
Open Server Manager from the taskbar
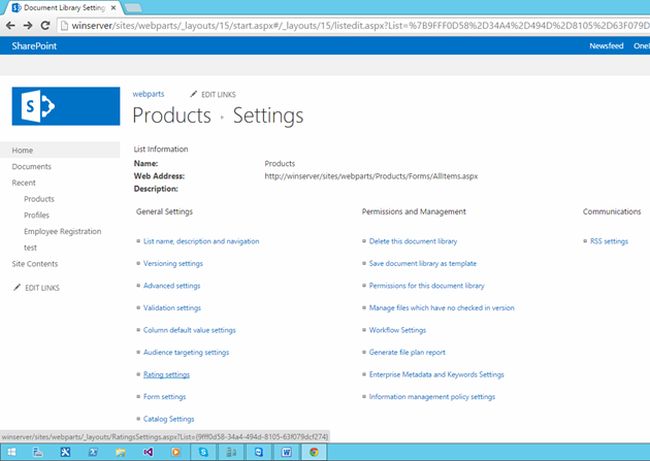point(38,452)
